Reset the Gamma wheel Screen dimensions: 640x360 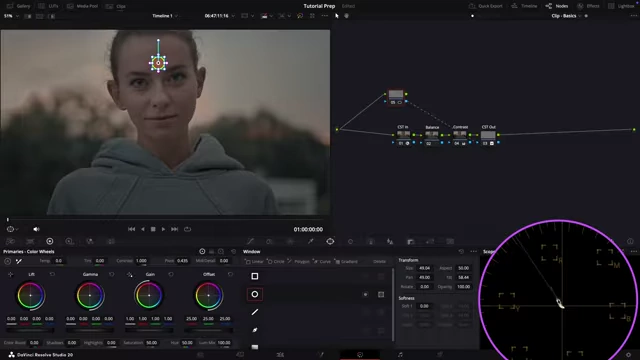click(x=111, y=274)
